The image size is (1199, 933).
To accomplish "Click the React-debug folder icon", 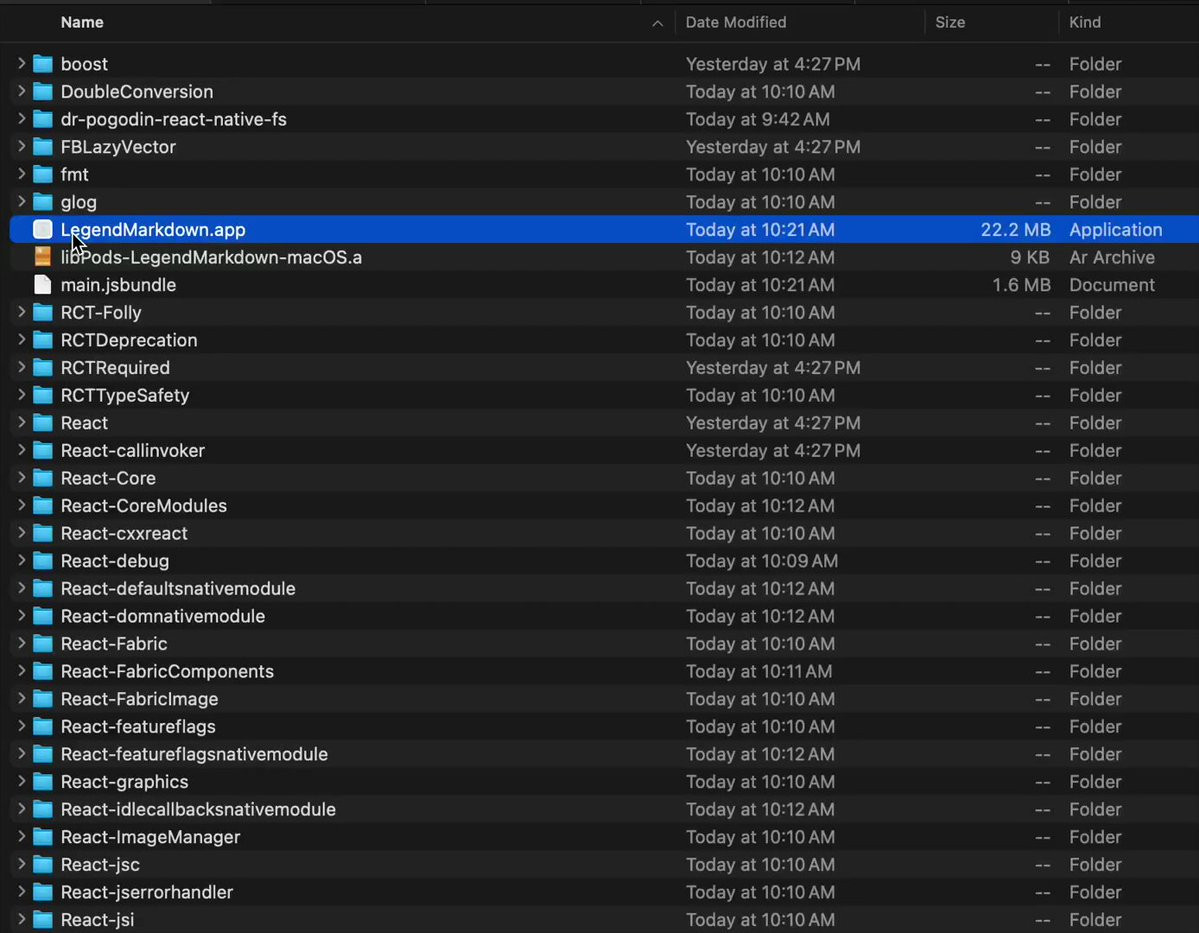I will pyautogui.click(x=43, y=561).
